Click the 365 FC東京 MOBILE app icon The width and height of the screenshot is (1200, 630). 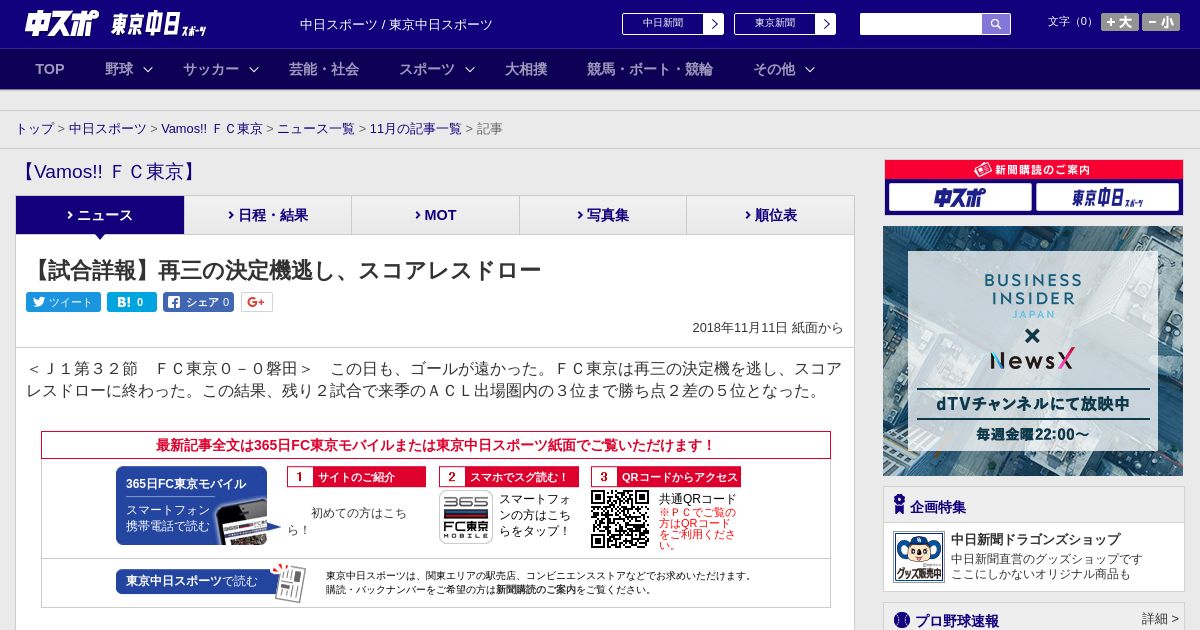[x=466, y=516]
